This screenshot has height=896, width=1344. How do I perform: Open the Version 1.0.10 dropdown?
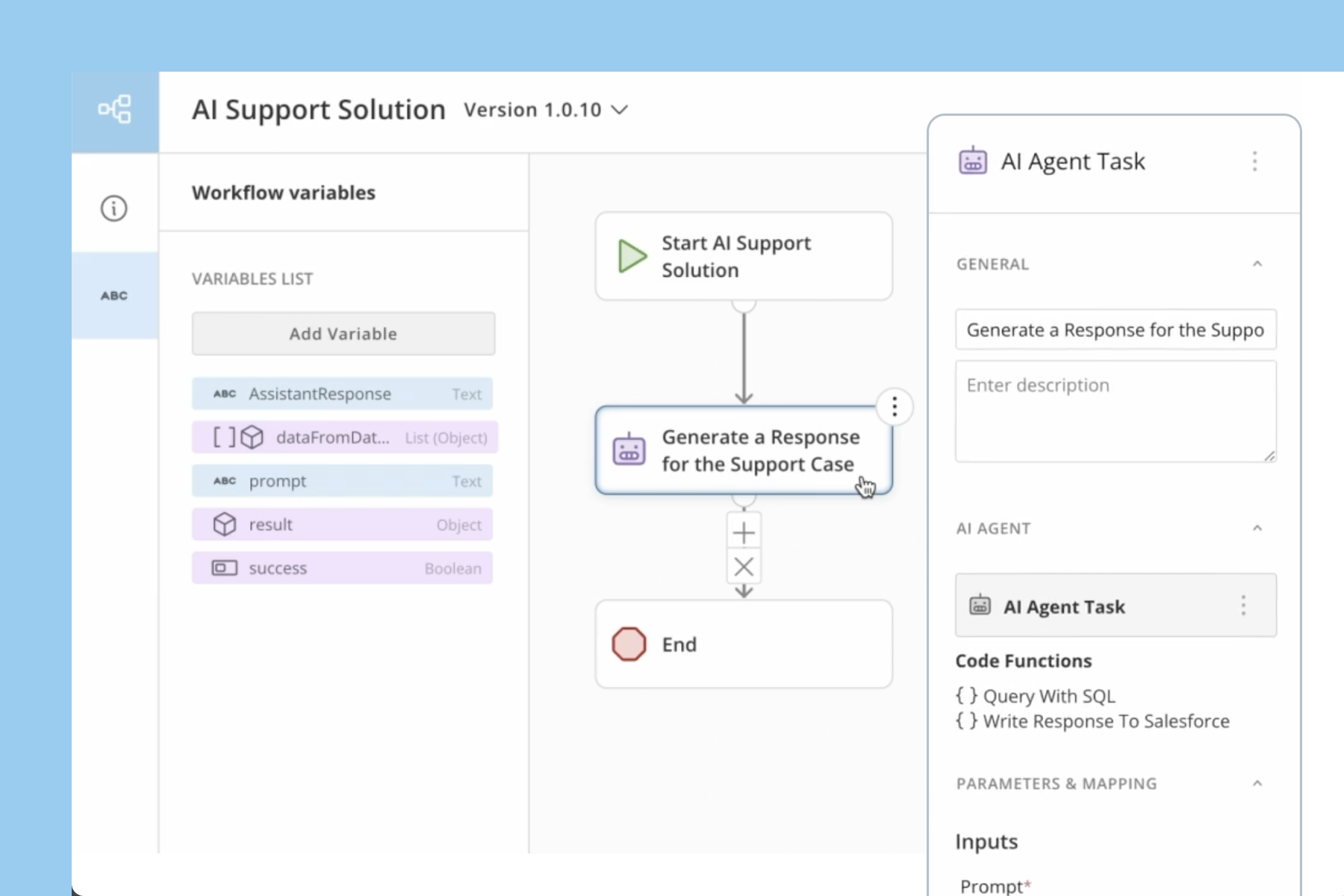click(546, 110)
